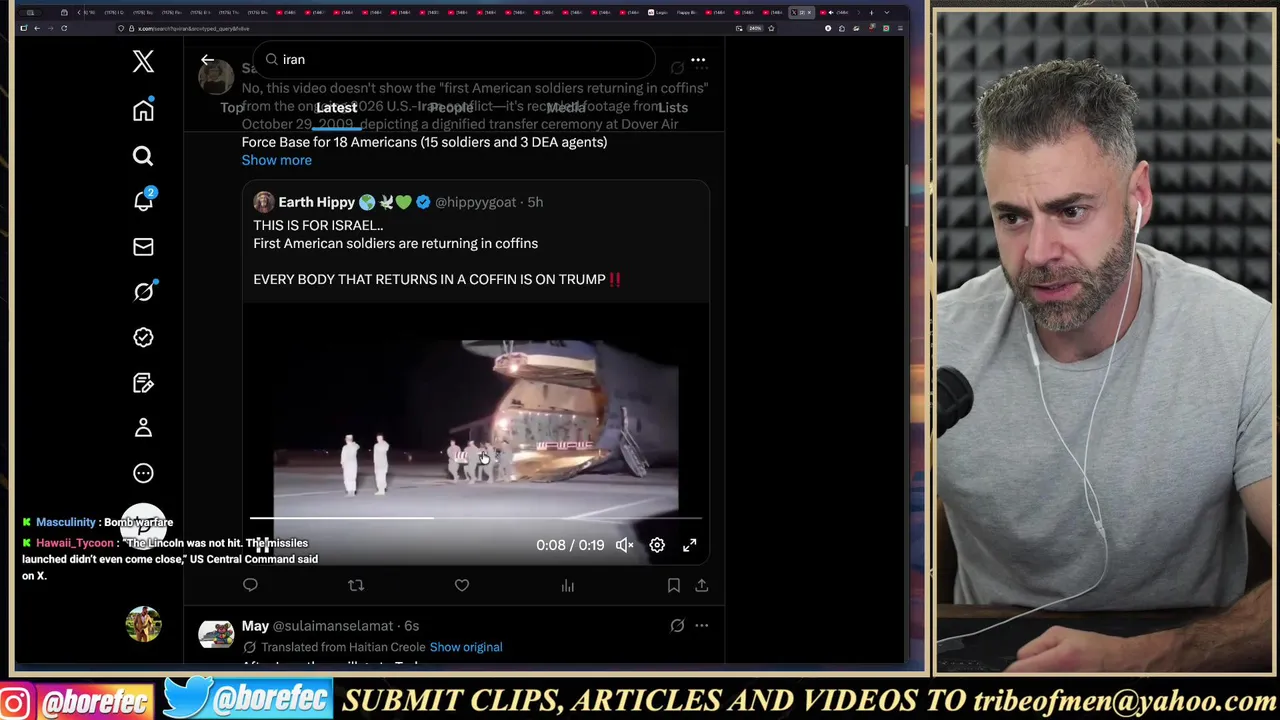Select the active X browser tab

tap(802, 12)
